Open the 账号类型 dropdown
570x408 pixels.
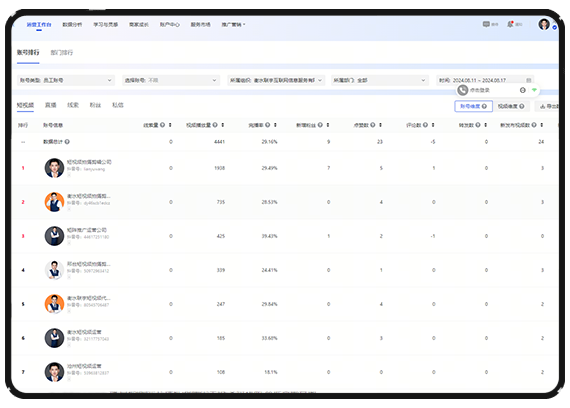[66, 80]
